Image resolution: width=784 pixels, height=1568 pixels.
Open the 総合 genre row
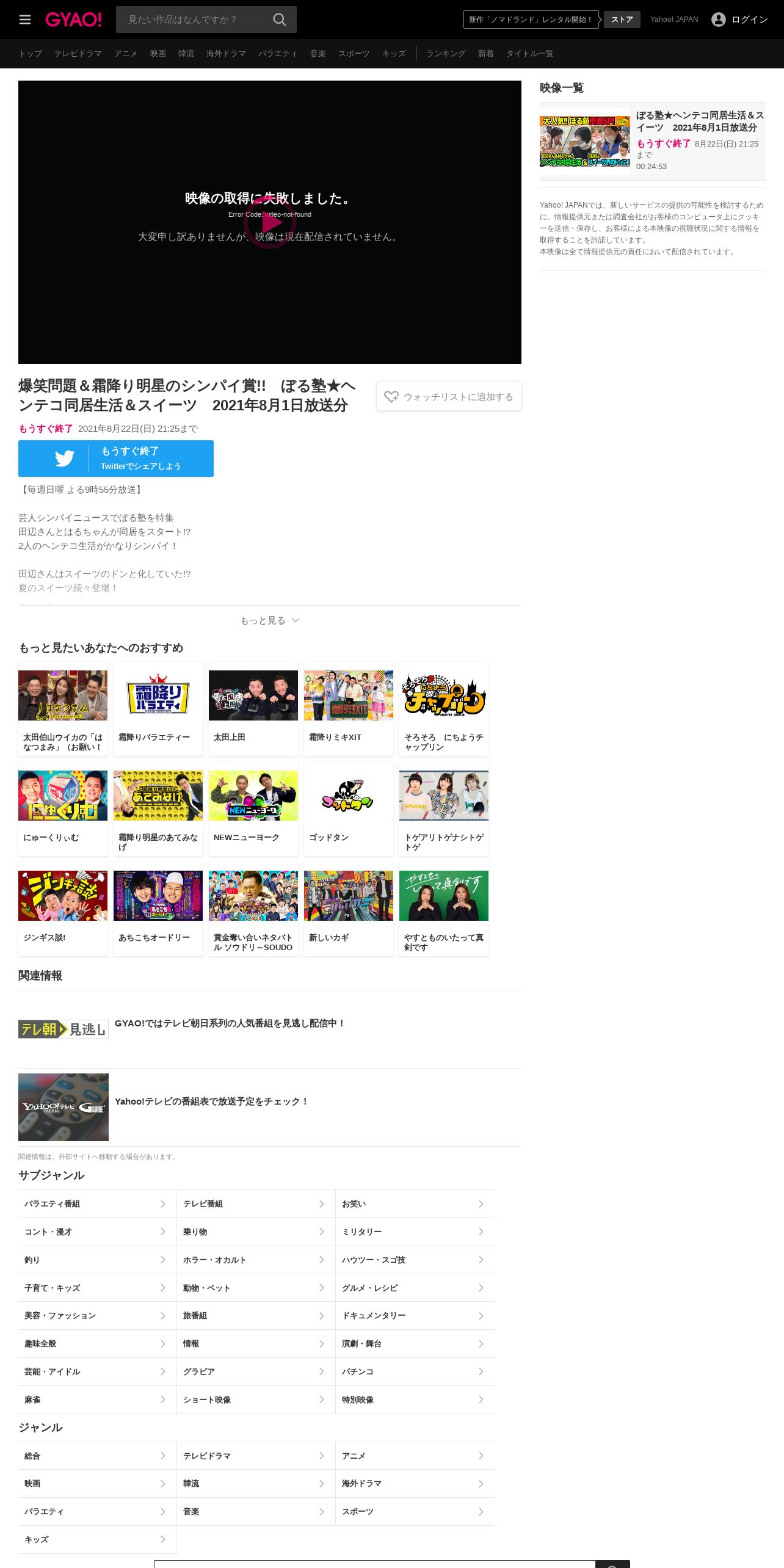[x=97, y=1456]
